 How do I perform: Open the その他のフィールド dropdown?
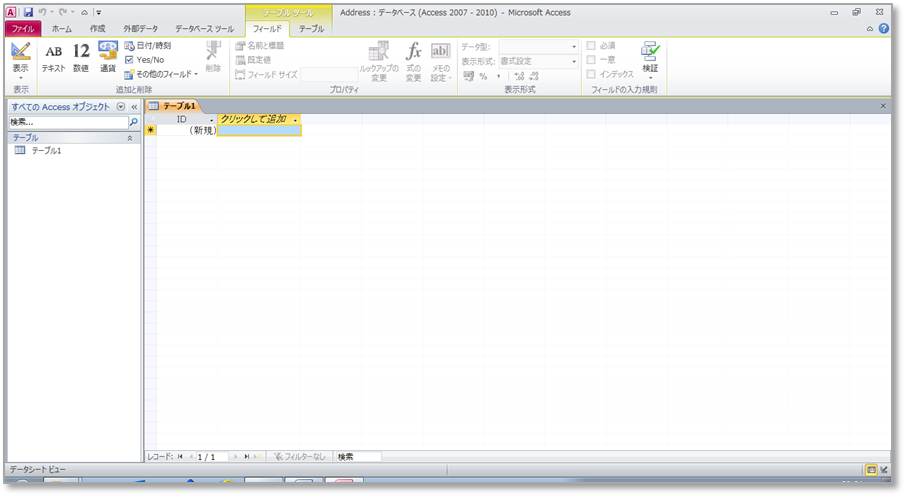[x=161, y=74]
